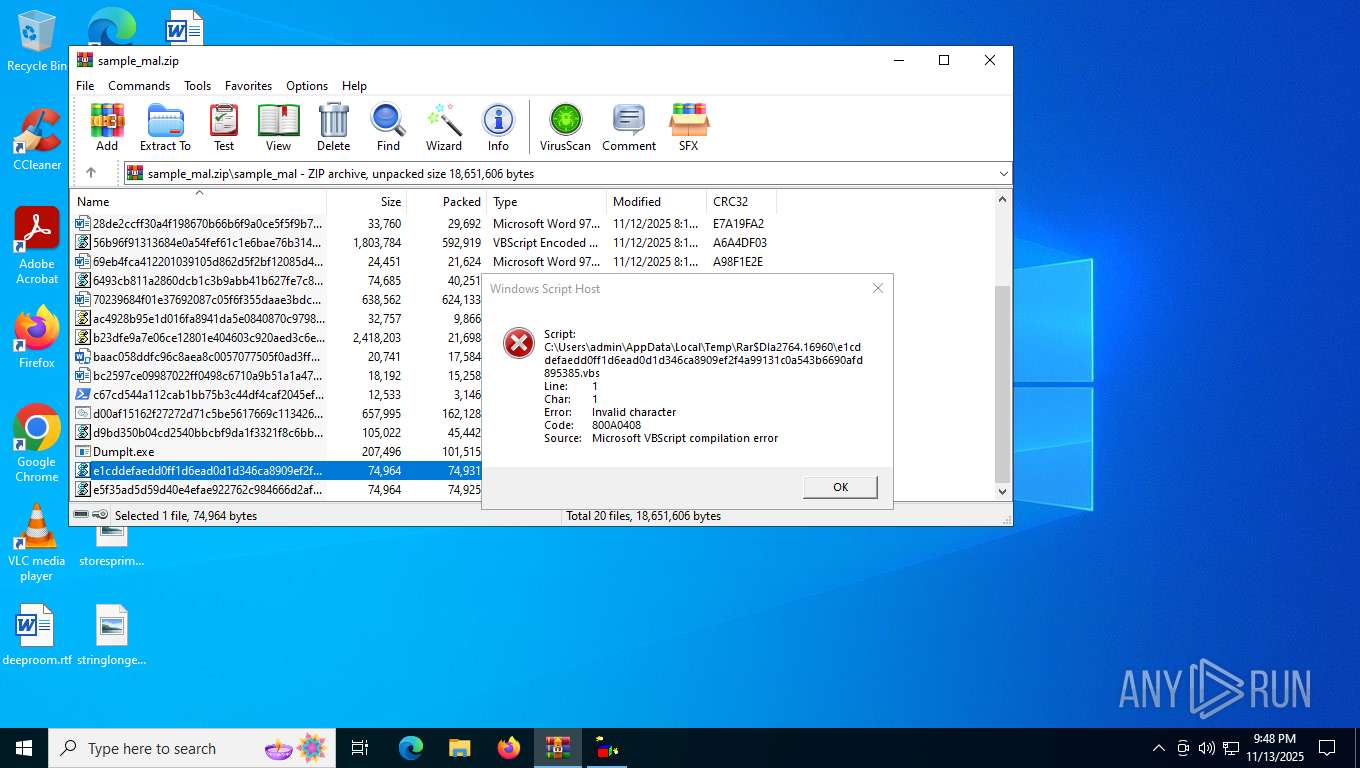Open Firefox desktop icon
Image resolution: width=1360 pixels, height=768 pixels.
point(37,338)
